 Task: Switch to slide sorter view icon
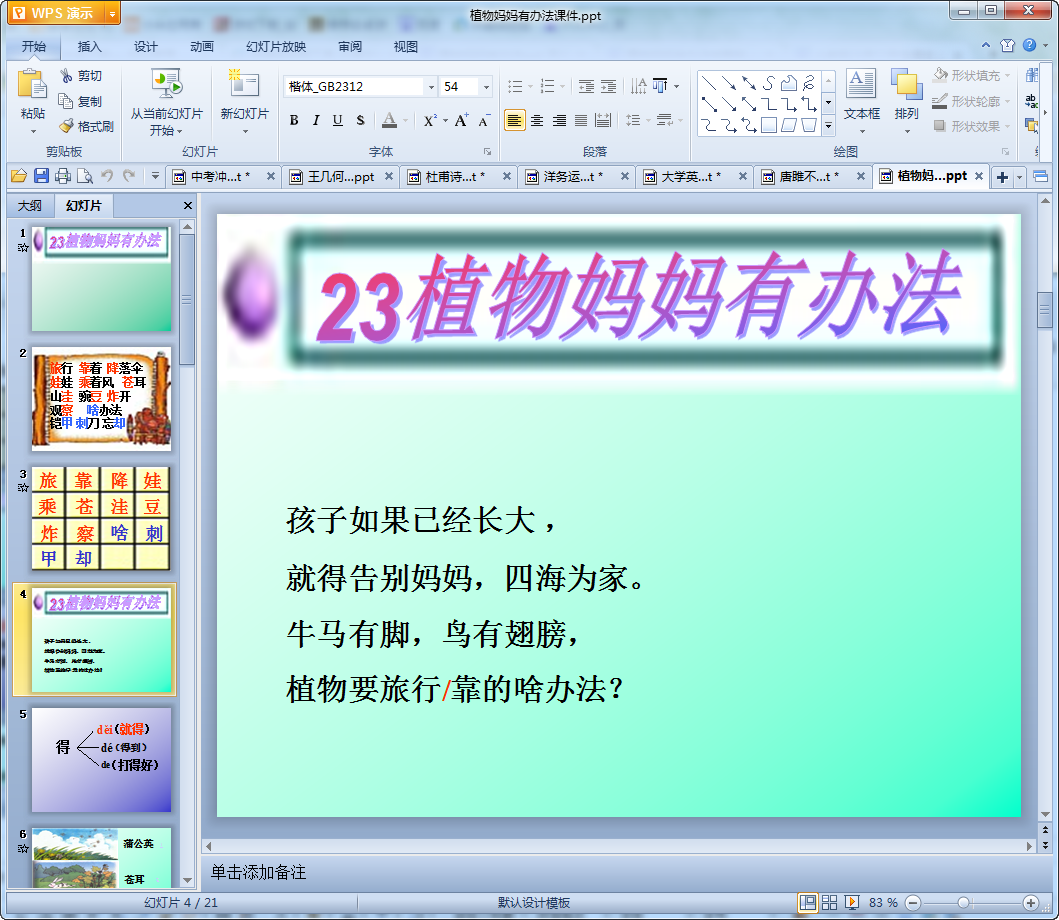click(829, 902)
